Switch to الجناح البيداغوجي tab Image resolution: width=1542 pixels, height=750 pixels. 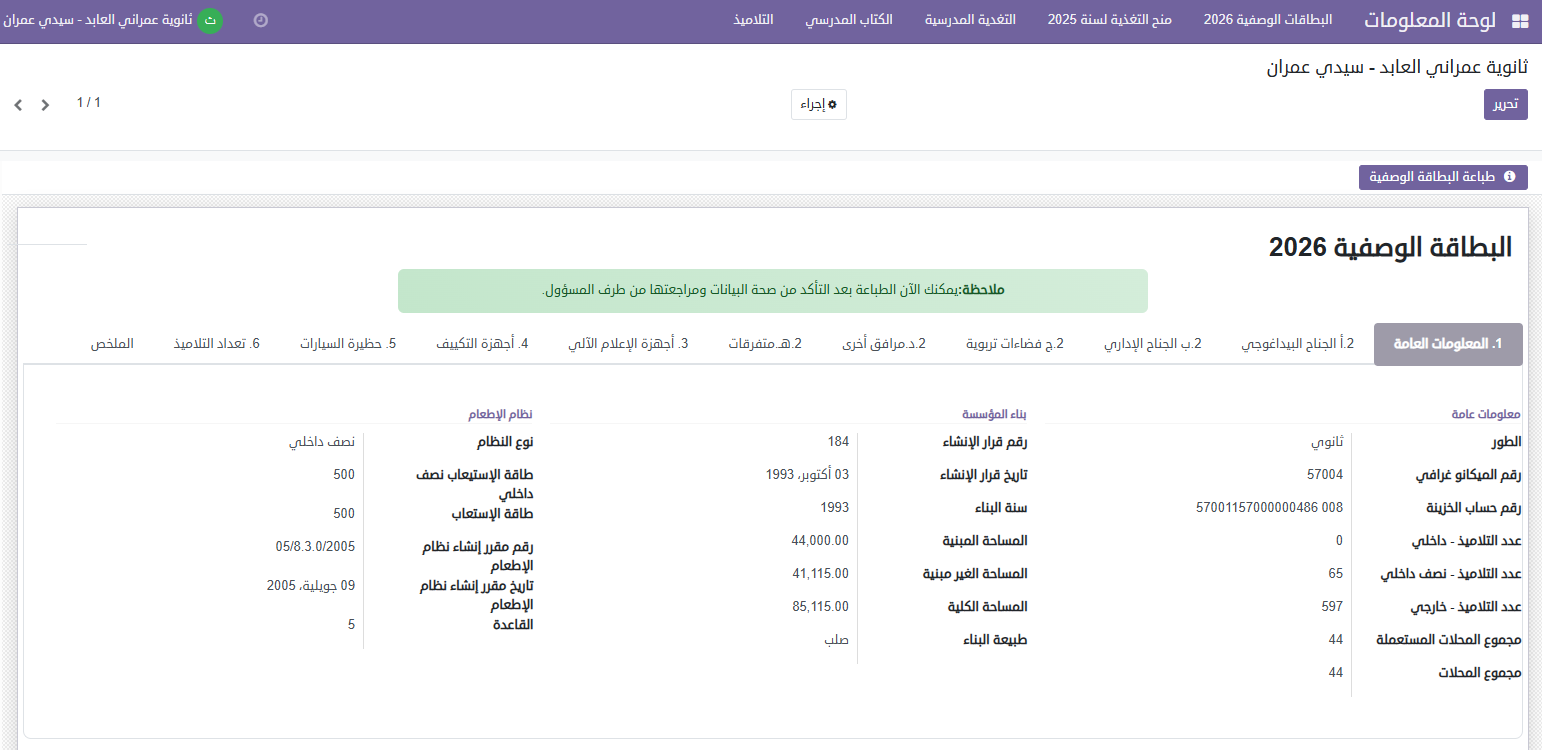click(1297, 344)
